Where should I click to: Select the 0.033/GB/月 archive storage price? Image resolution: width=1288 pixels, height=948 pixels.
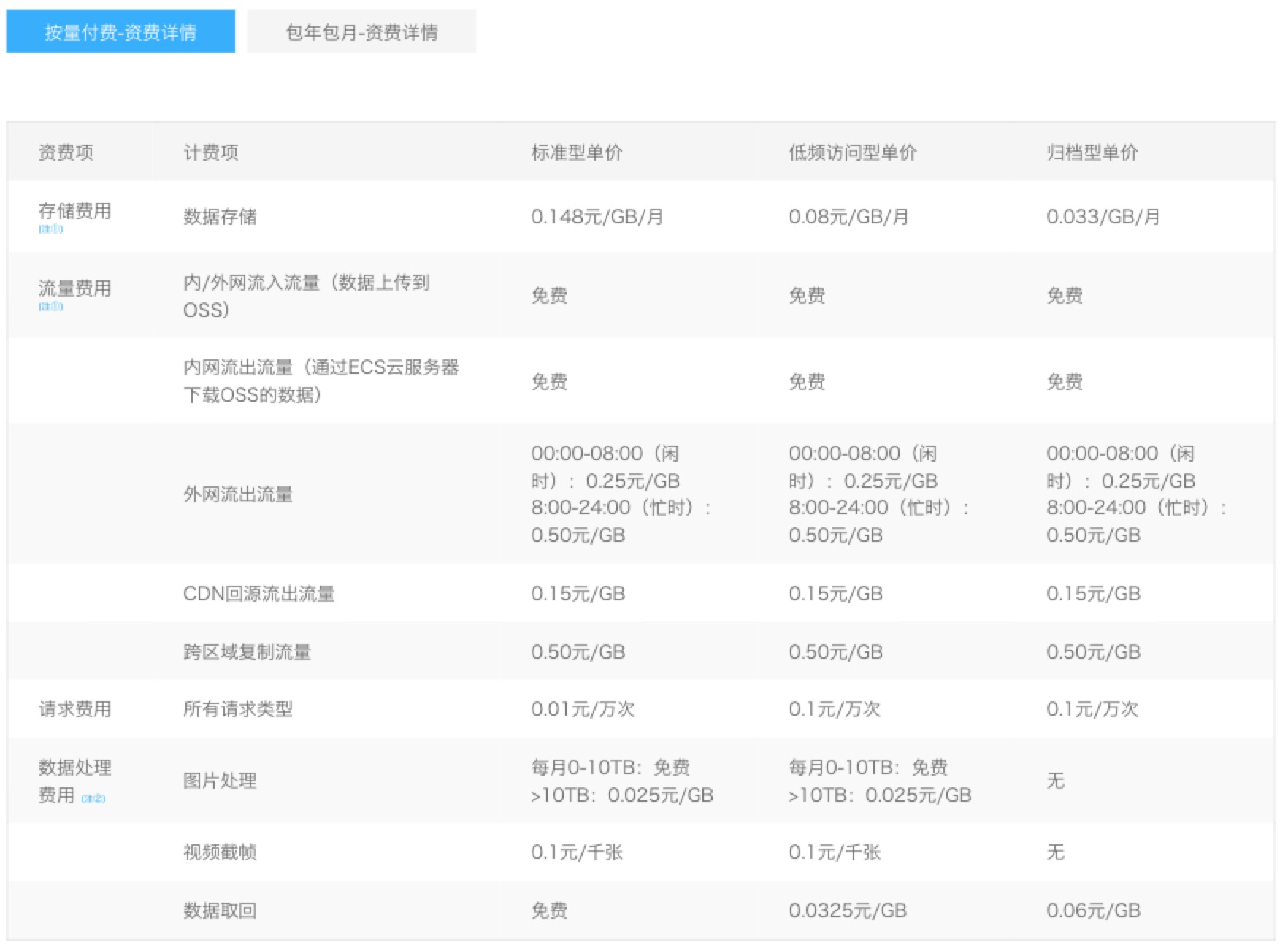coord(1103,217)
